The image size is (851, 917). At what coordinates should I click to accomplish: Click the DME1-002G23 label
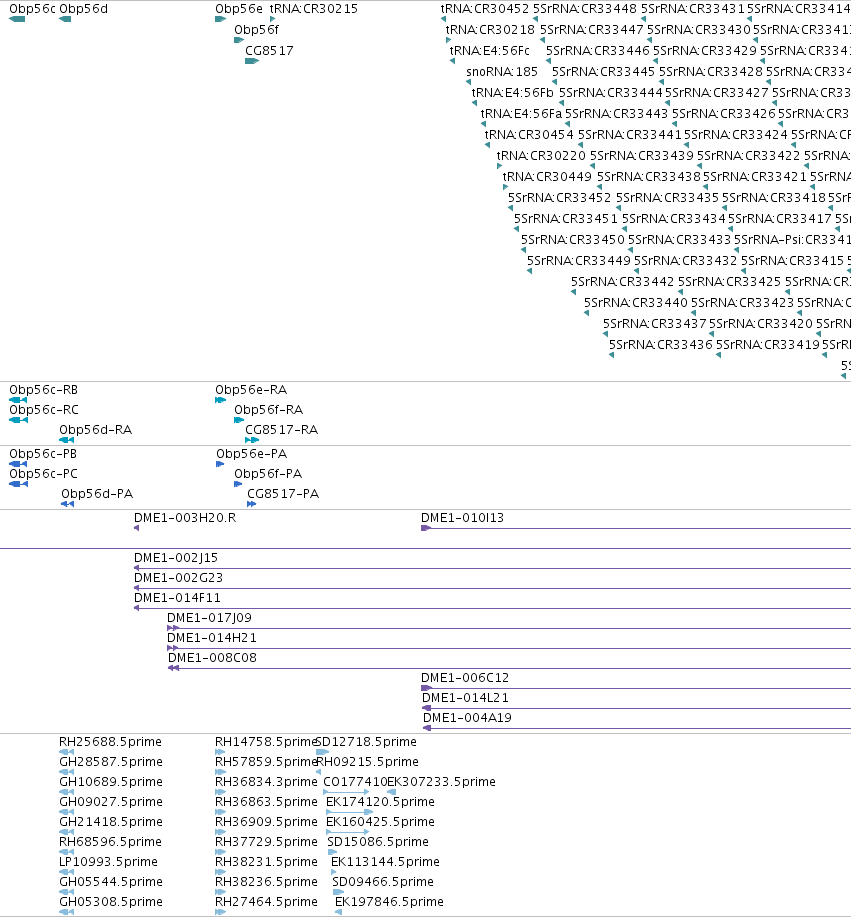click(x=178, y=578)
